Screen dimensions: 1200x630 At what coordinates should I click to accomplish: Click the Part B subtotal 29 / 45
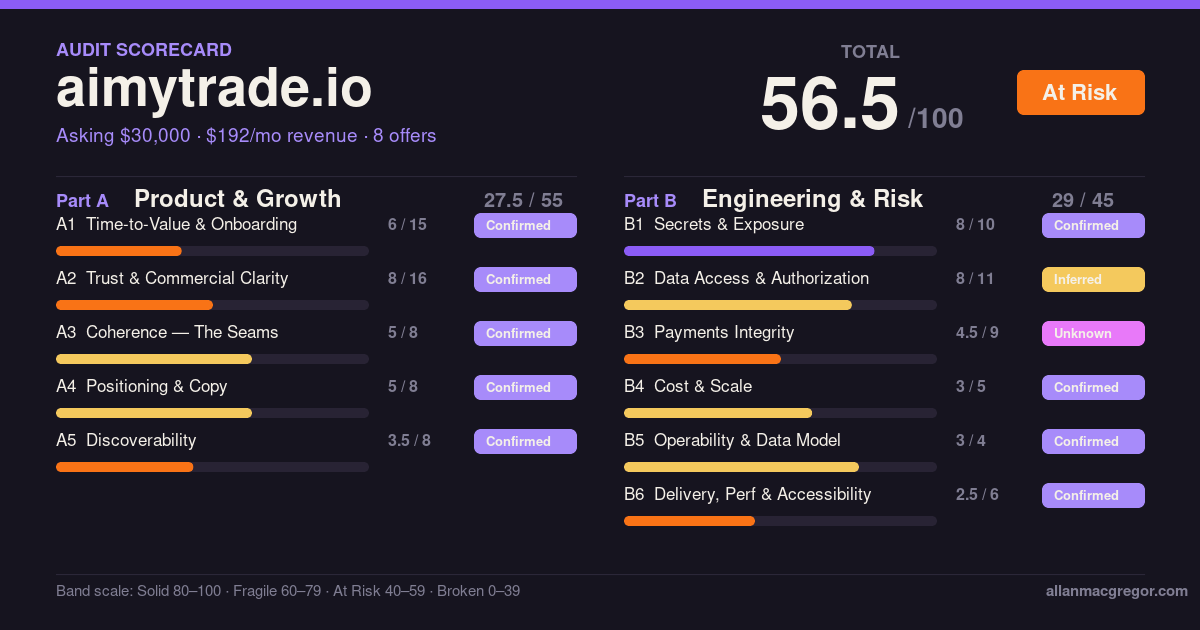coord(1083,200)
